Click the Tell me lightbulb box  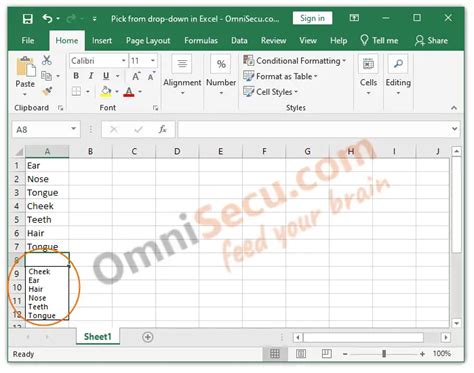(379, 41)
